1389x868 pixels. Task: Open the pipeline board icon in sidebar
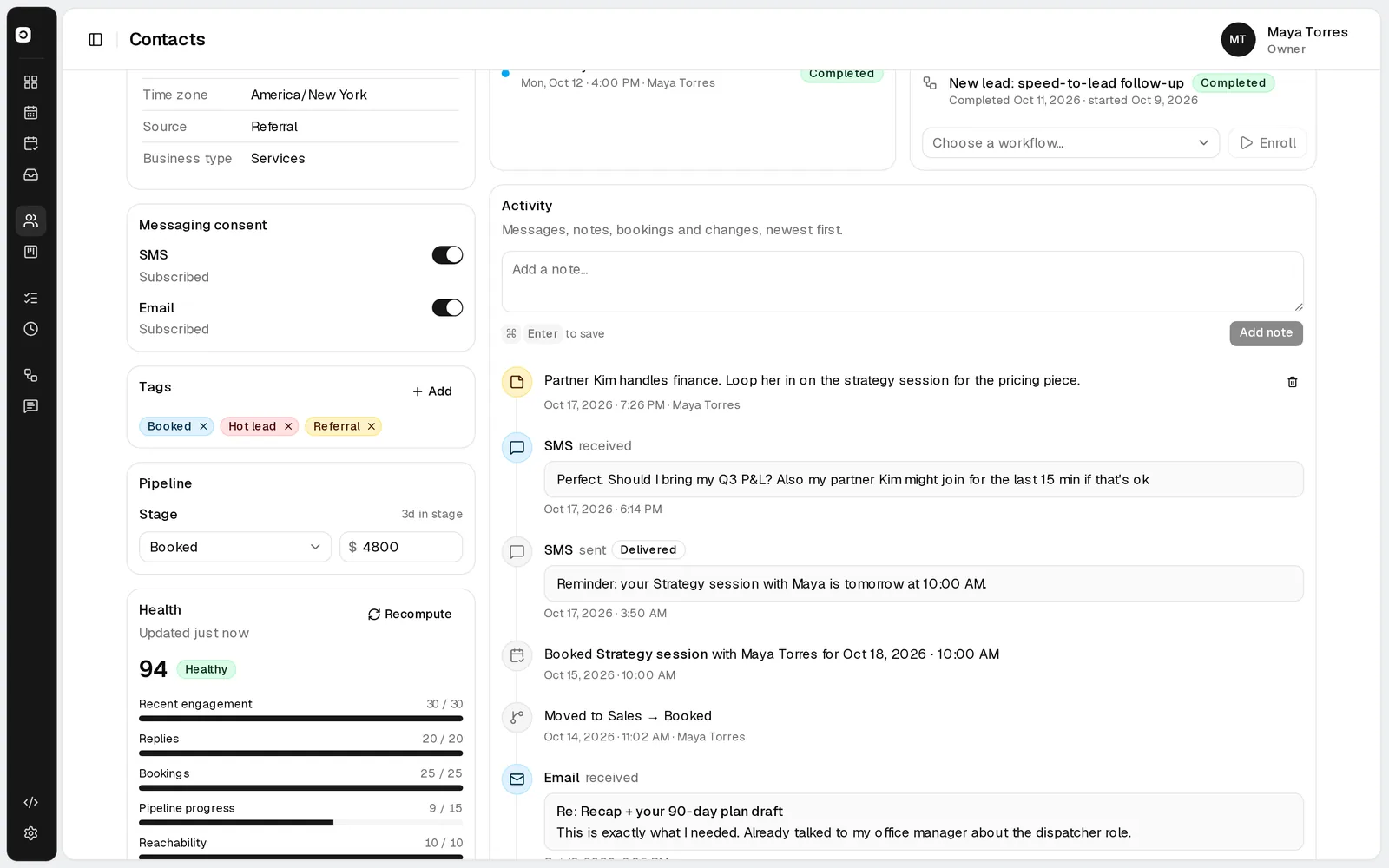(x=31, y=252)
